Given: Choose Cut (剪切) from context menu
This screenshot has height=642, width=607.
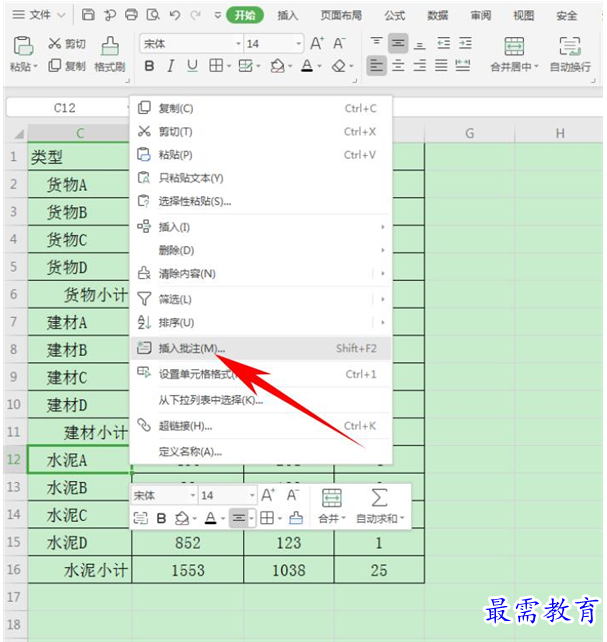Looking at the screenshot, I should 261,131.
